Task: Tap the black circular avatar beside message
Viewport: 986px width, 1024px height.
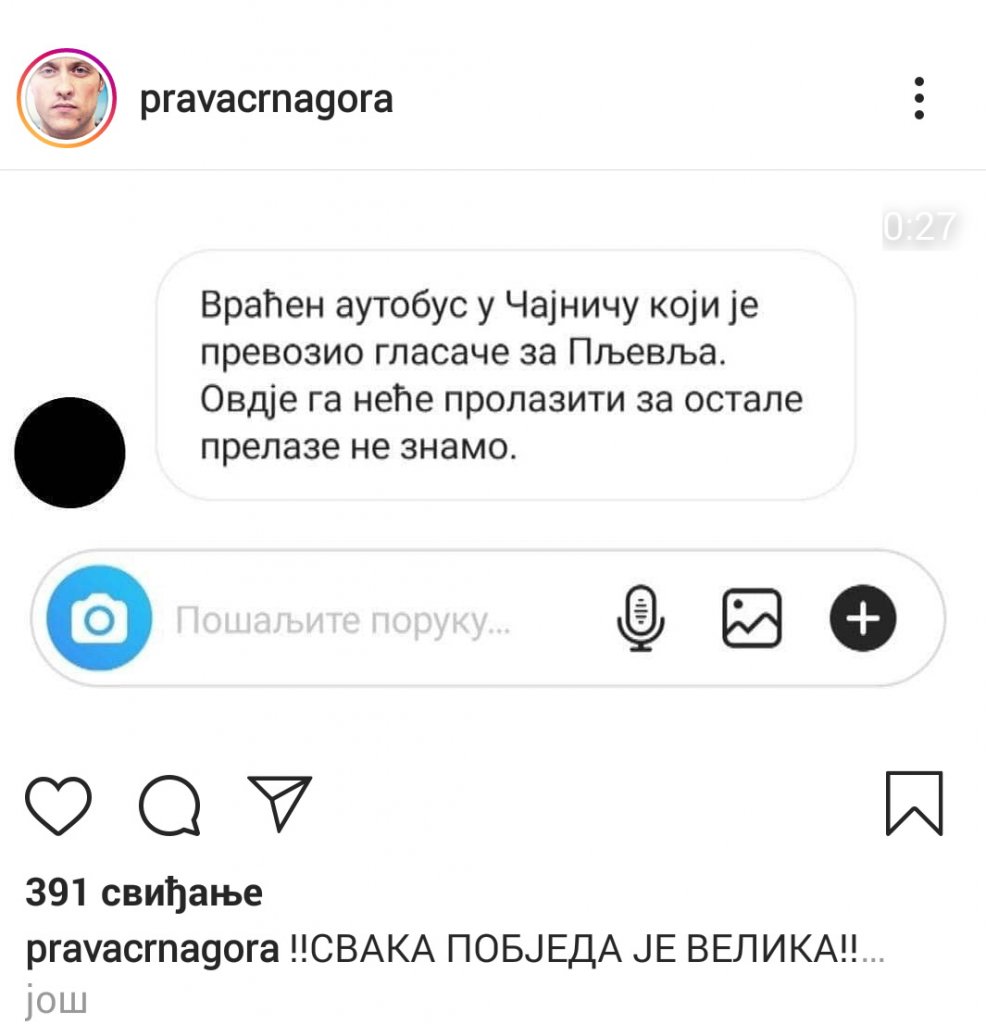Action: coord(70,453)
